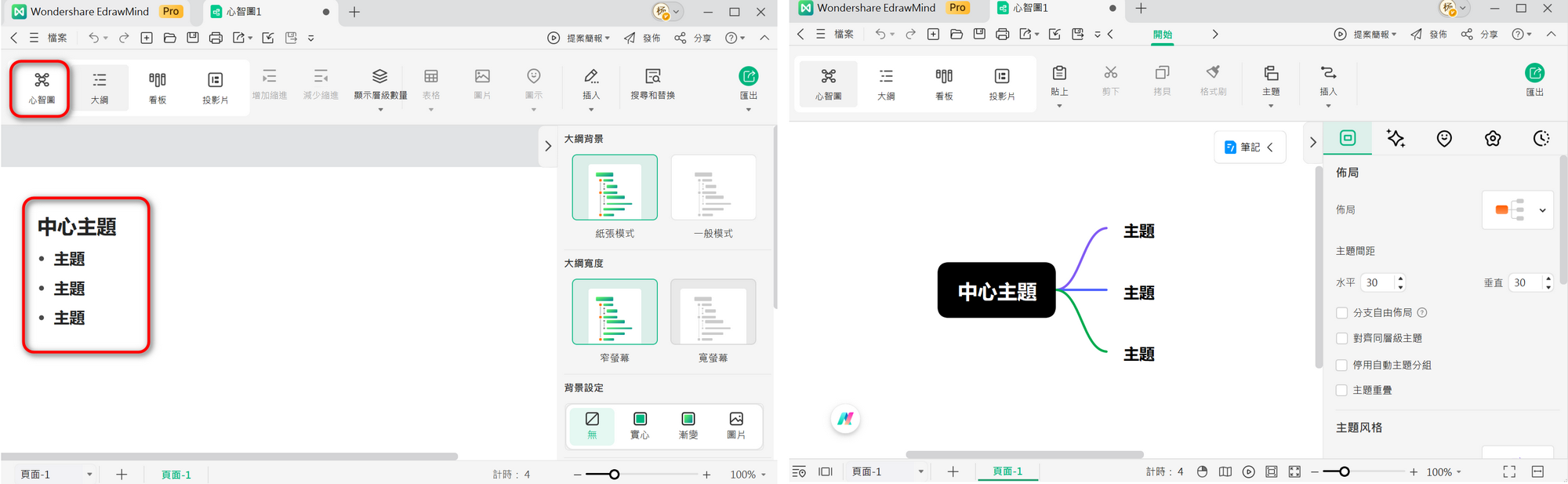
Task: Click new-file plus icon in right window toolbar
Action: [933, 34]
